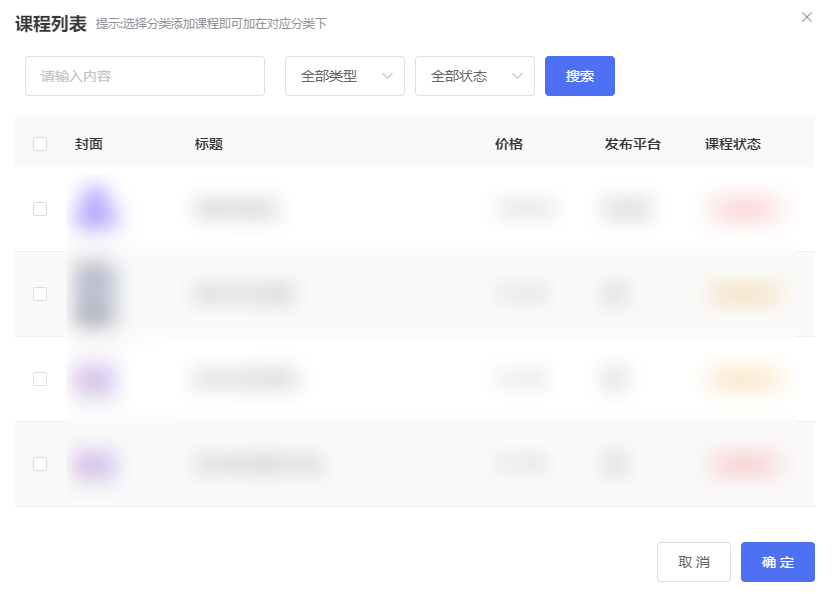Check the first course row checkbox
This screenshot has height=594, width=835.
40,209
